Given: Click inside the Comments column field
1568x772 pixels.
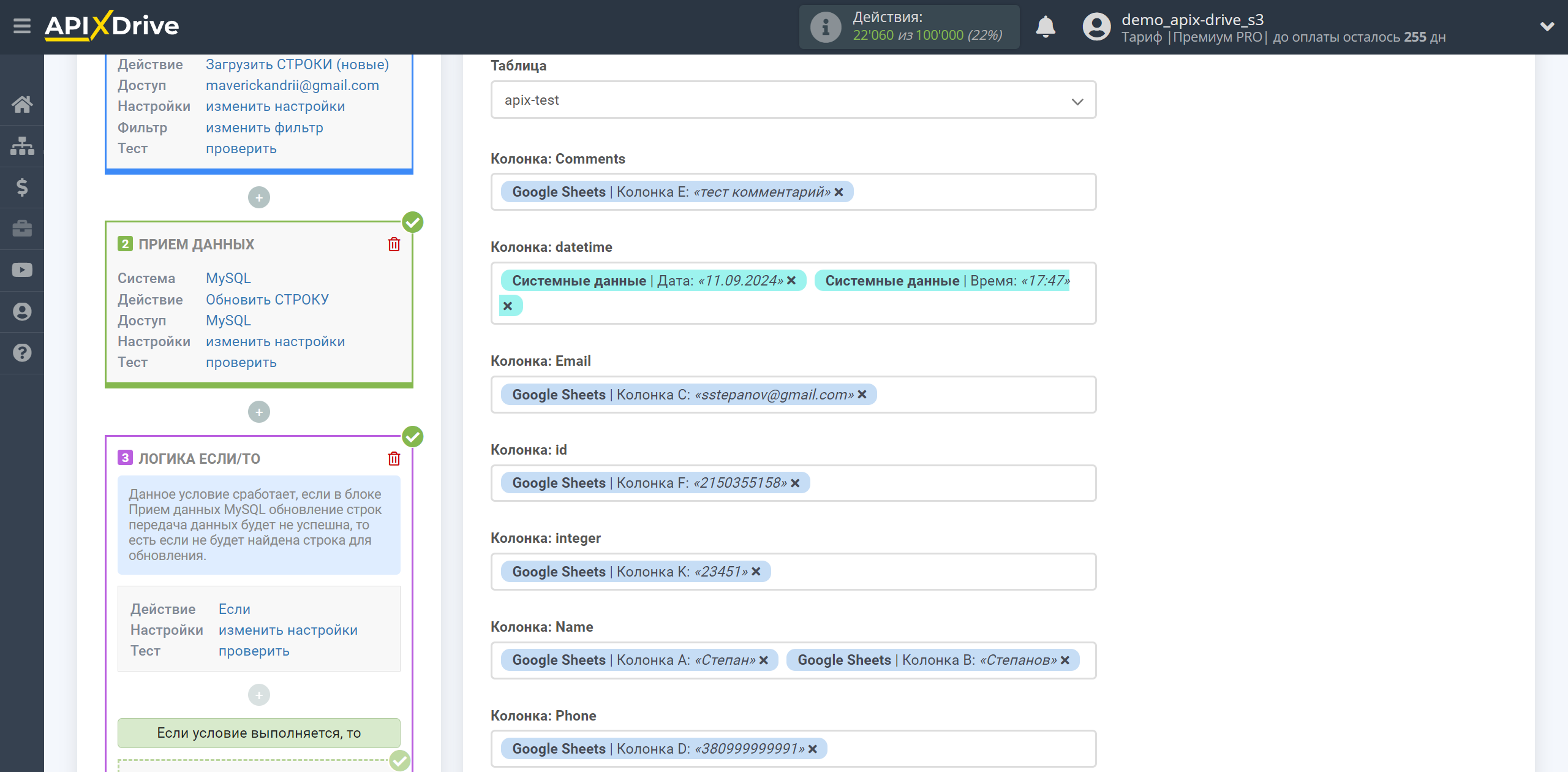Looking at the screenshot, I should [x=793, y=192].
